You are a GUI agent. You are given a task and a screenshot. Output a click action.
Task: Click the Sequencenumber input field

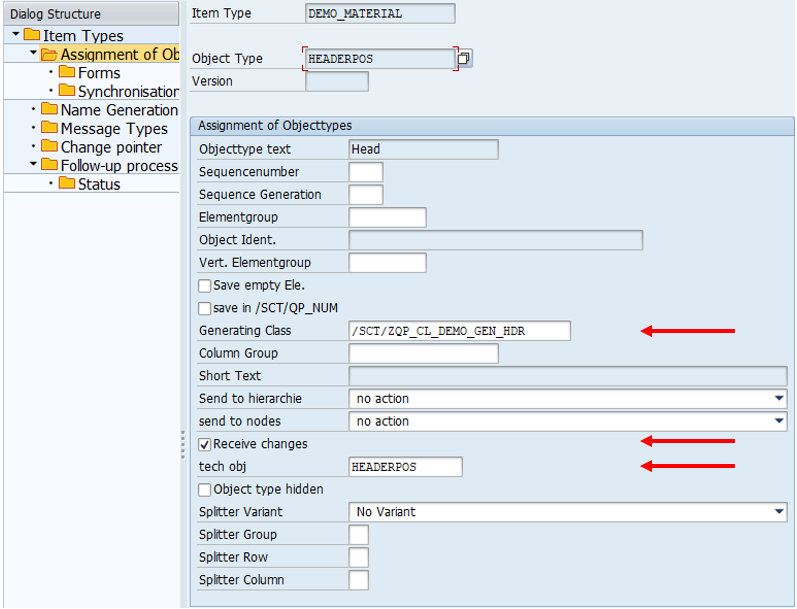pyautogui.click(x=365, y=172)
